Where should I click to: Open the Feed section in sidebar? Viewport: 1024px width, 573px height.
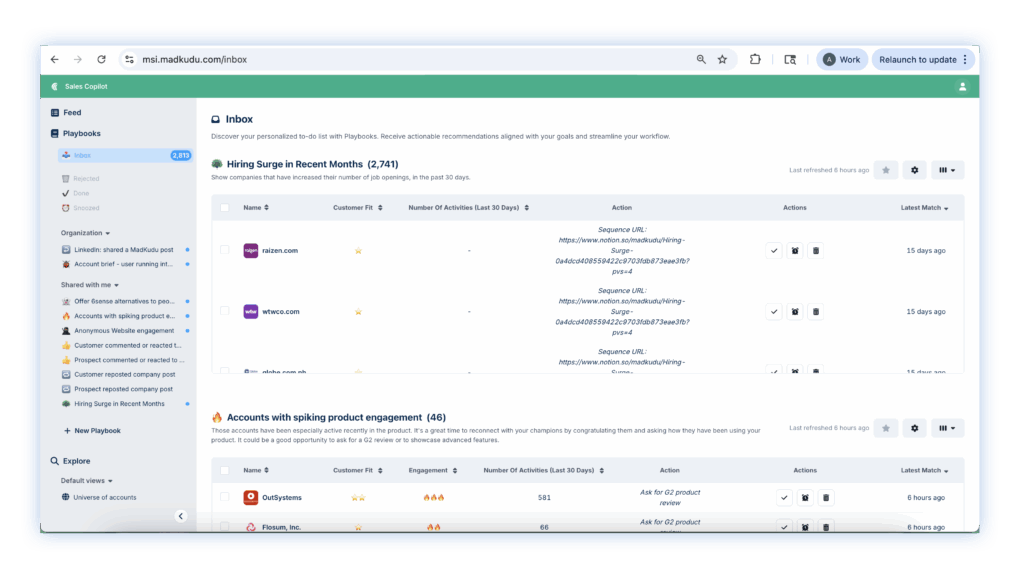(x=72, y=113)
